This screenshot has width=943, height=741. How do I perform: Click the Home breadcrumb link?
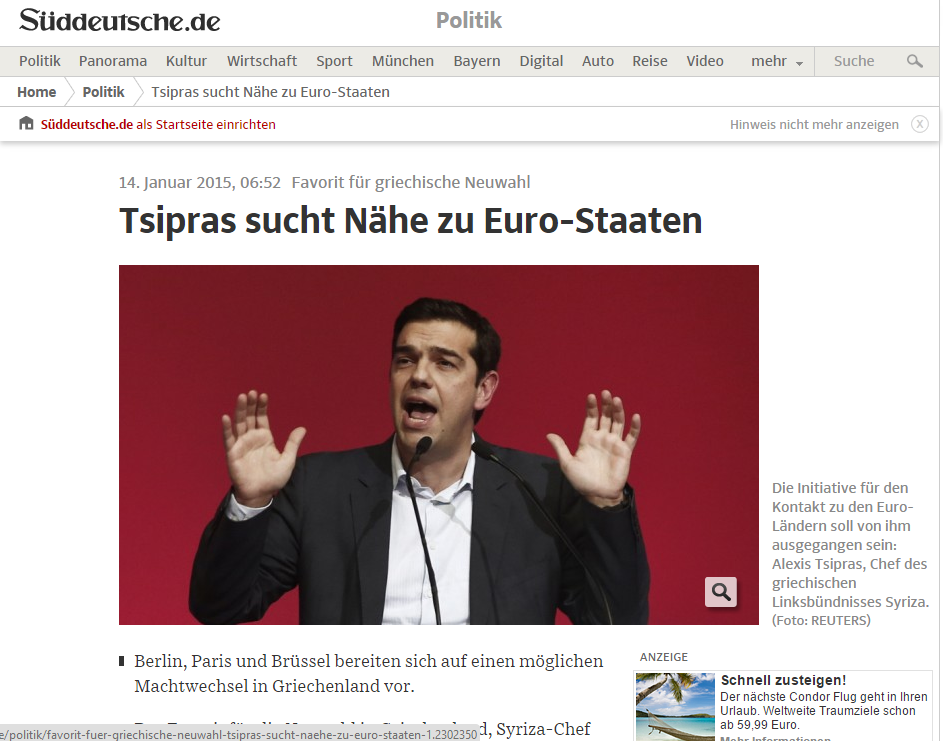(x=37, y=92)
